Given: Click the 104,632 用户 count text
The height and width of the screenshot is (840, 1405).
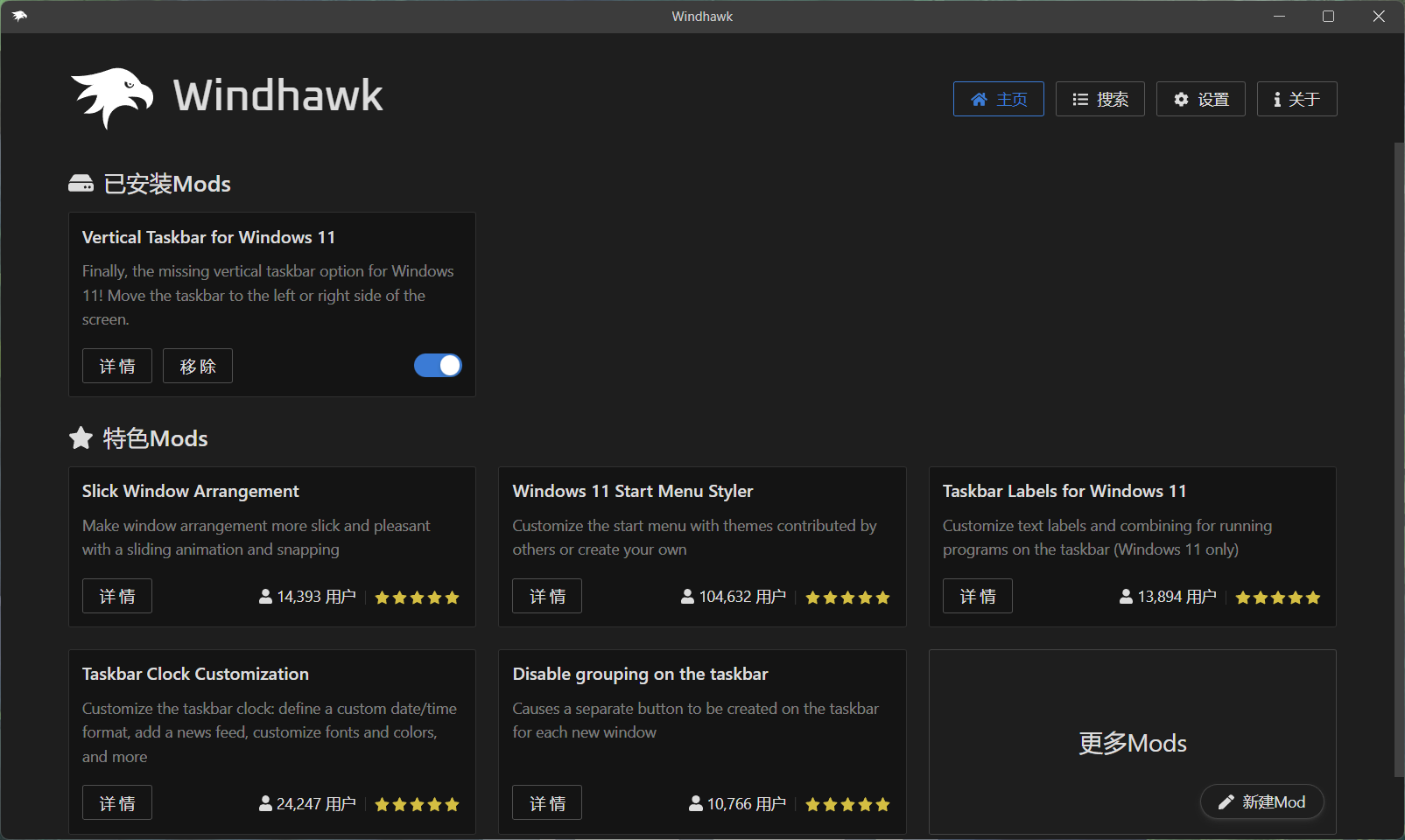Looking at the screenshot, I should (742, 597).
